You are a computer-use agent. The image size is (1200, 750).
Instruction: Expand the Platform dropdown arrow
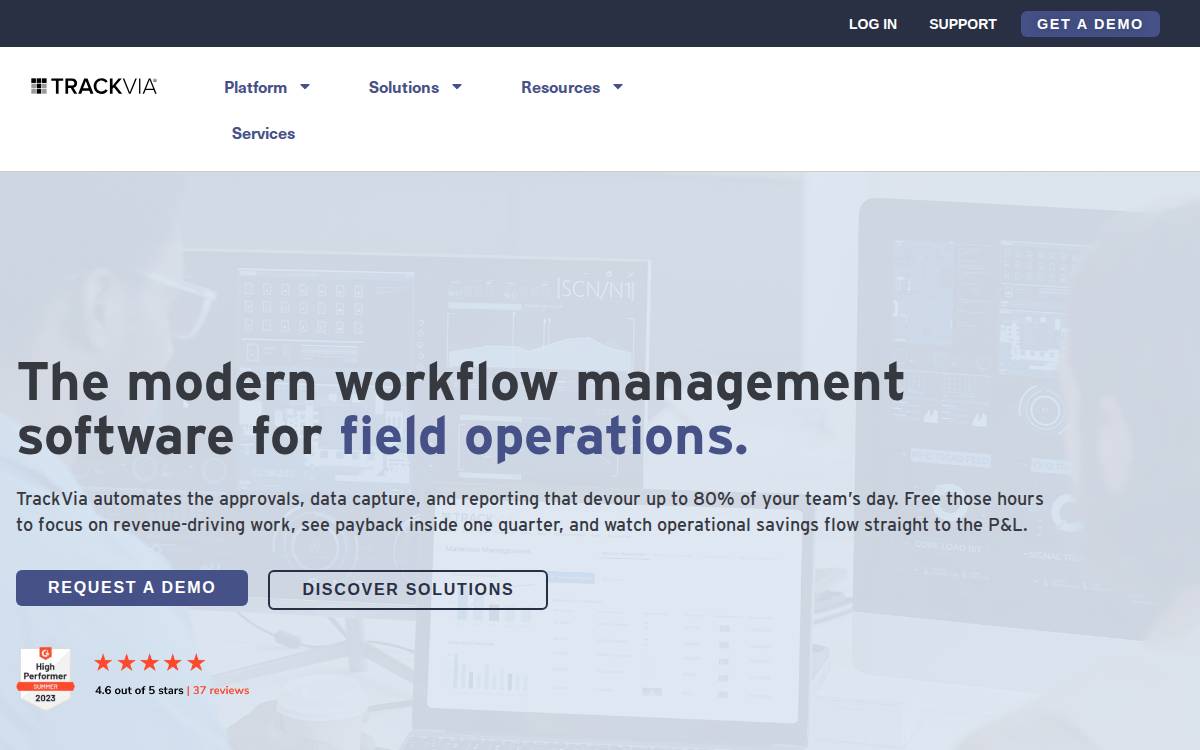coord(305,87)
